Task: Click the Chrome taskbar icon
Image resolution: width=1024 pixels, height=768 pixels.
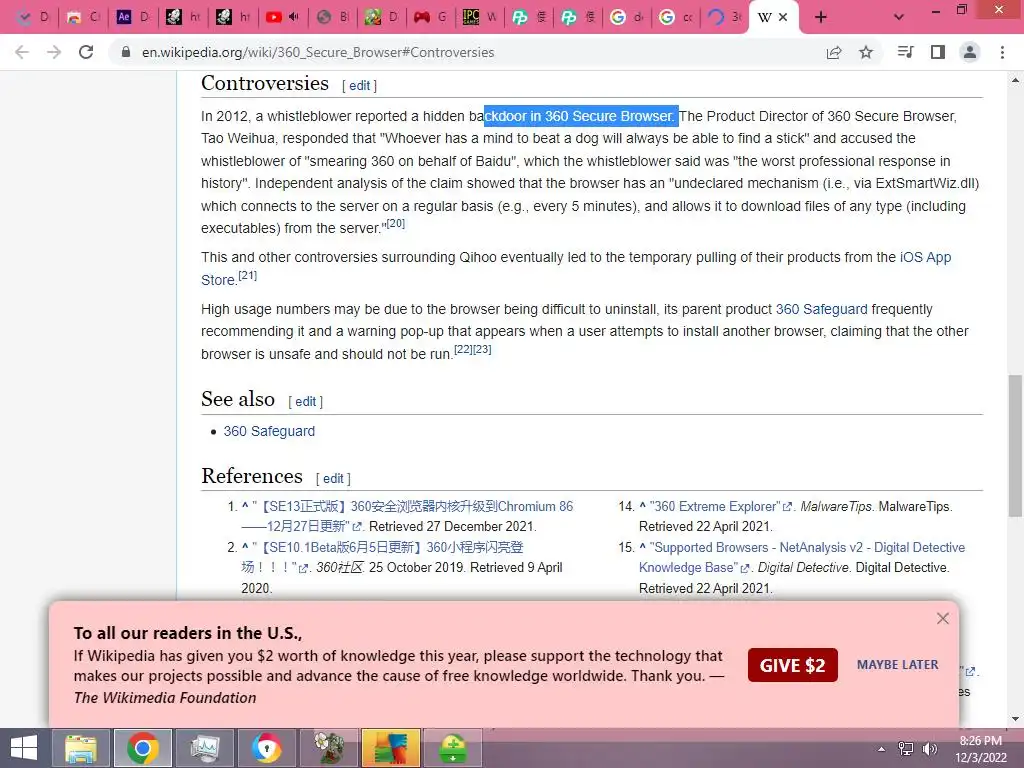Action: [x=142, y=748]
